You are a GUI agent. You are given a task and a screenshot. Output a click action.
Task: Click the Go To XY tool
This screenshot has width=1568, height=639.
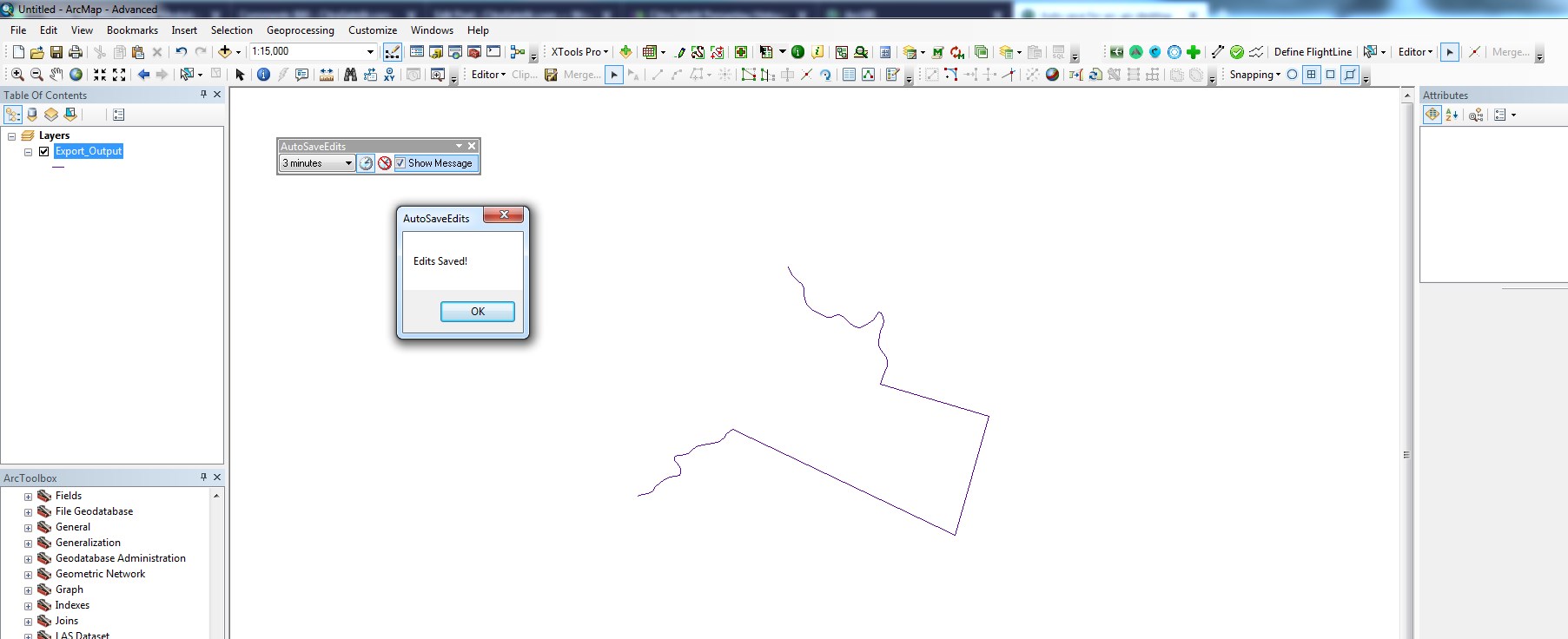pos(389,75)
